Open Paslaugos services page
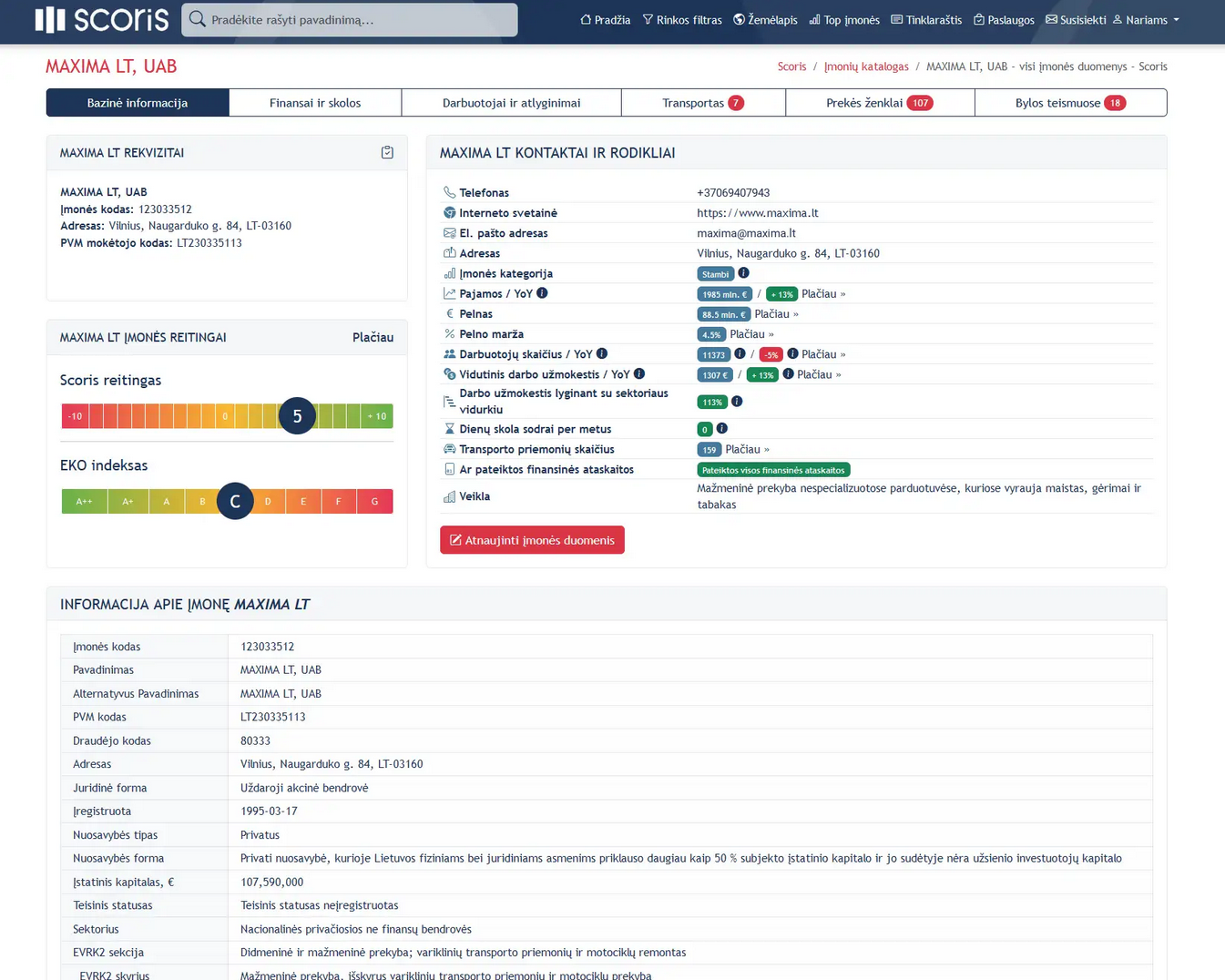 click(x=1004, y=19)
